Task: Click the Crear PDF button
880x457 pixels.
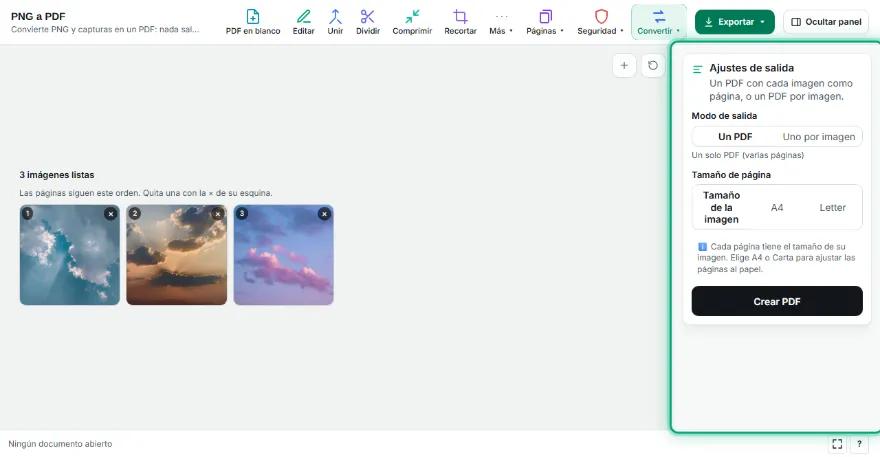Action: [x=777, y=301]
